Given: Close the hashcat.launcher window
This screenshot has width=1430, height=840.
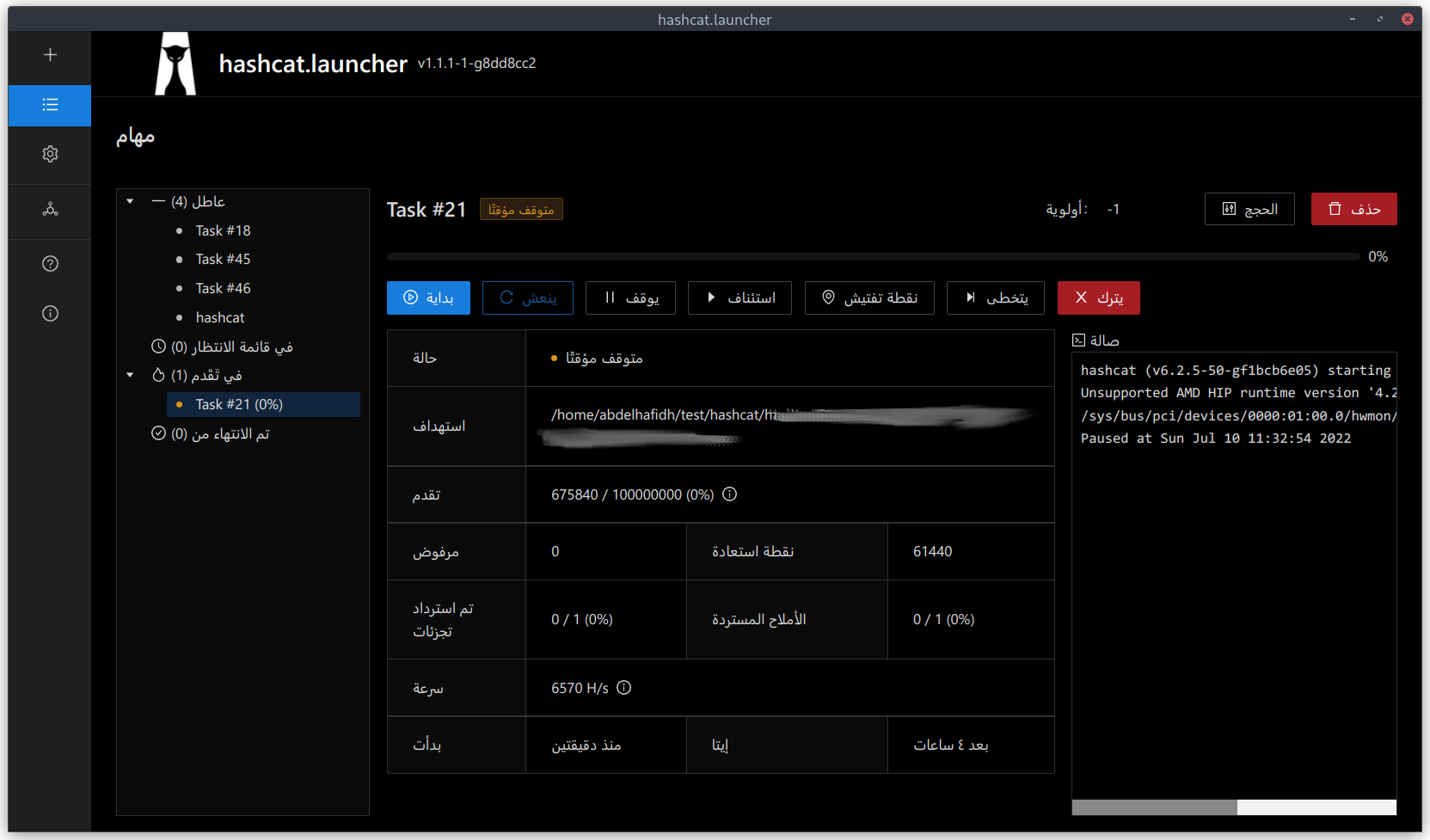Looking at the screenshot, I should pos(1408,19).
